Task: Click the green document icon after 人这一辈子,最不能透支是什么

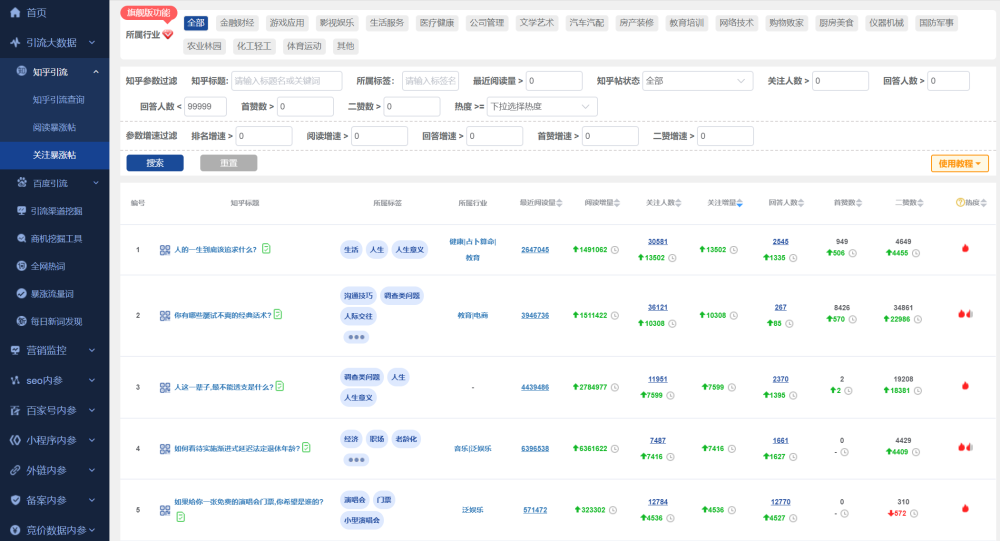Action: click(279, 386)
